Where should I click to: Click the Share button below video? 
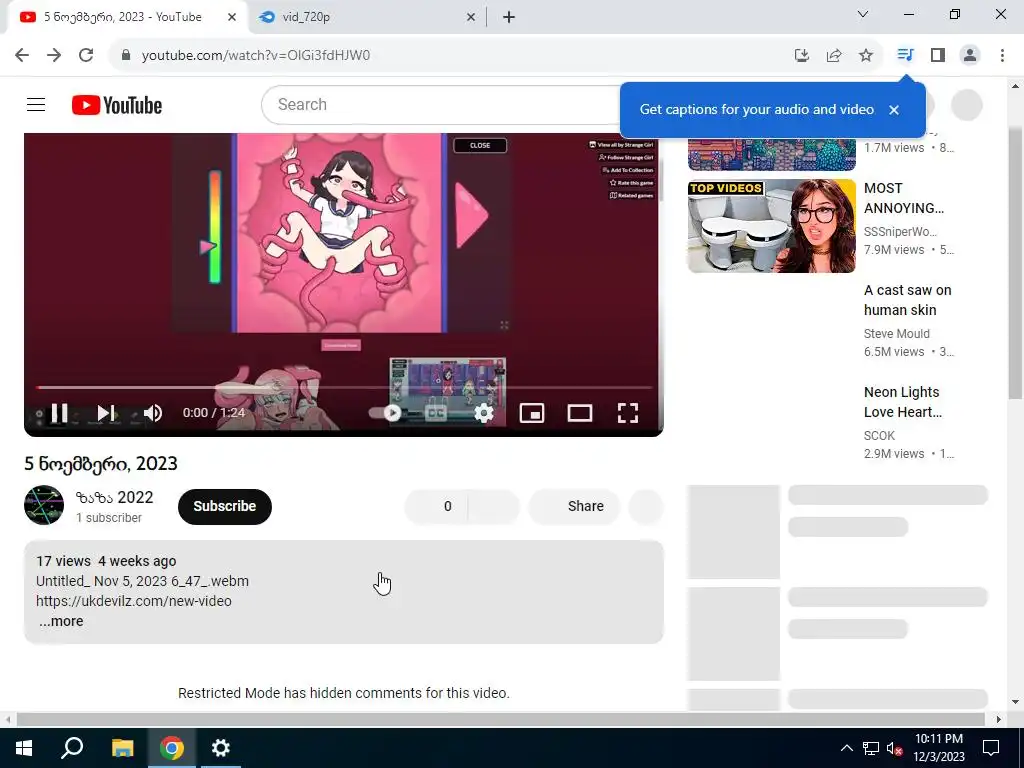point(574,506)
